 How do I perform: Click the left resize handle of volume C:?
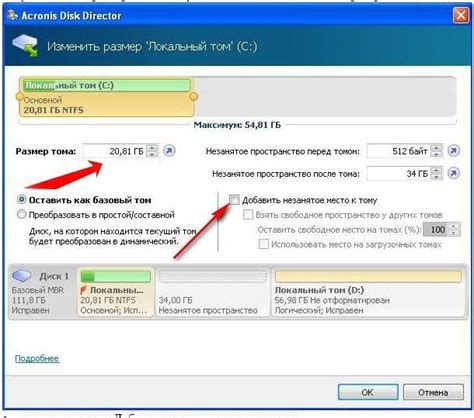click(x=20, y=97)
